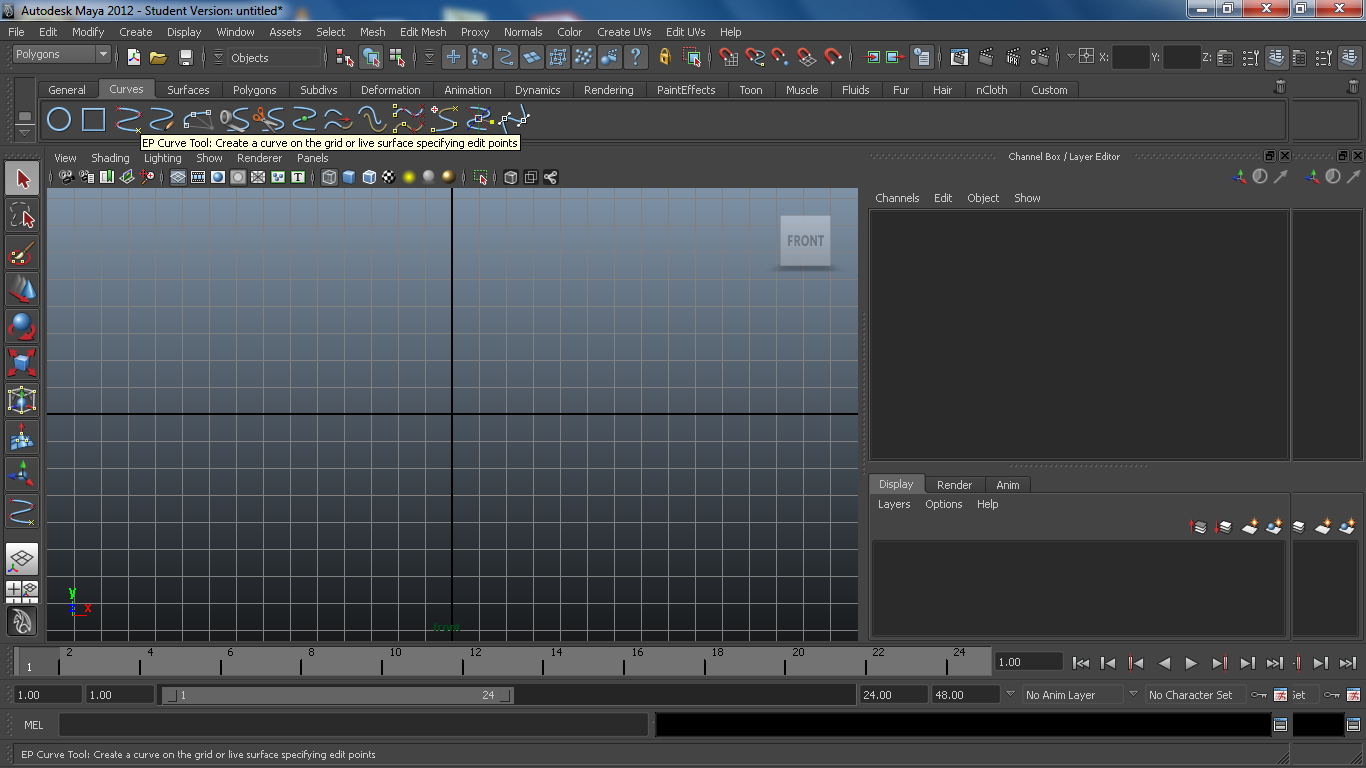Toggle snap to points magnet

click(780, 57)
